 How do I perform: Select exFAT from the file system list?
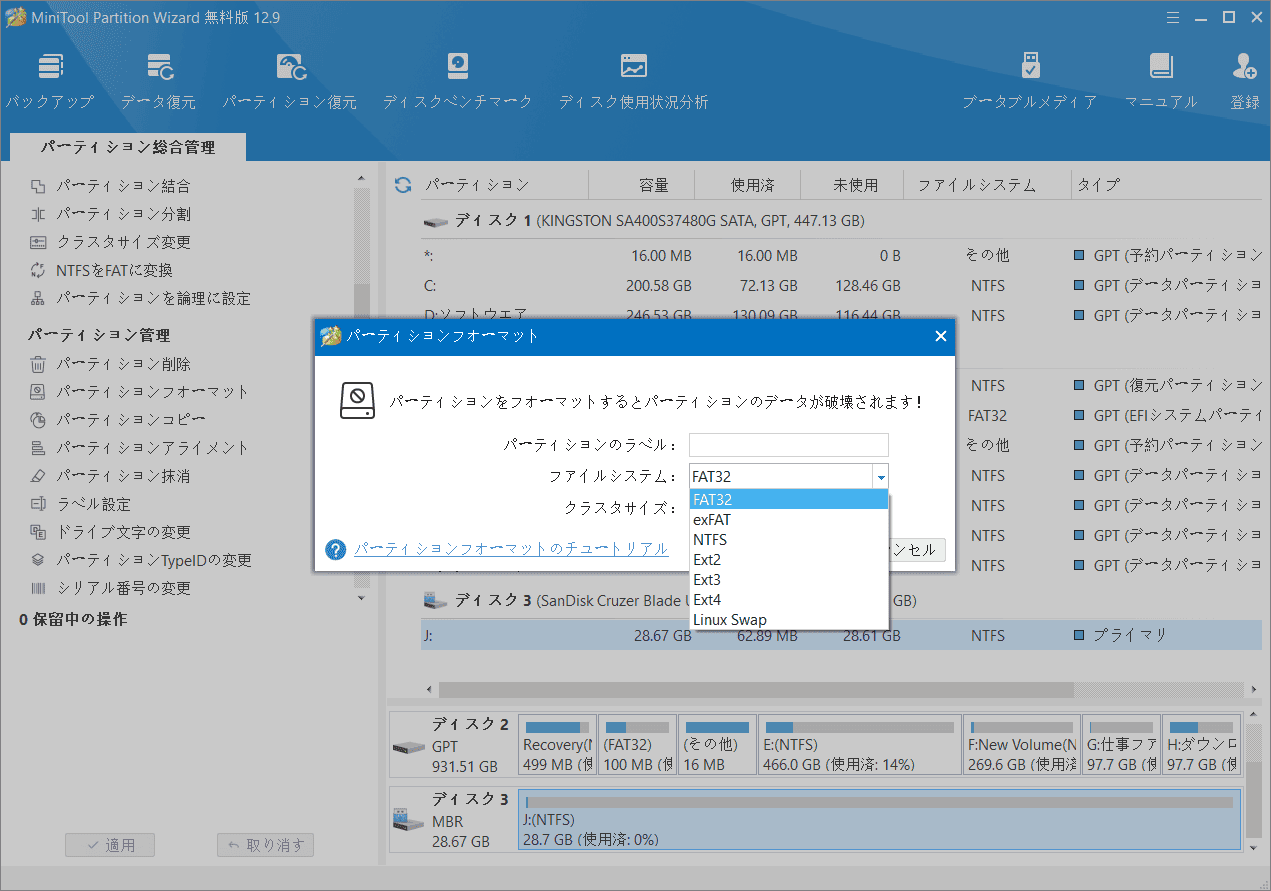[789, 519]
